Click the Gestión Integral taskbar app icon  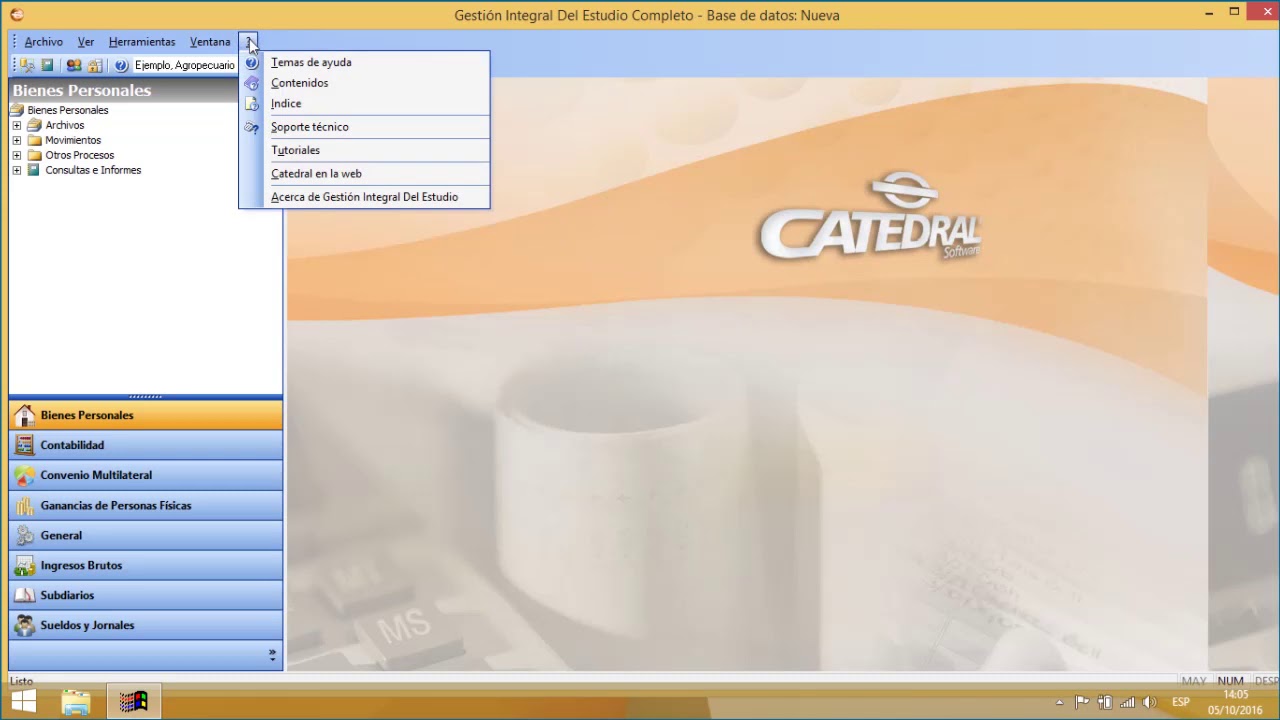point(133,702)
